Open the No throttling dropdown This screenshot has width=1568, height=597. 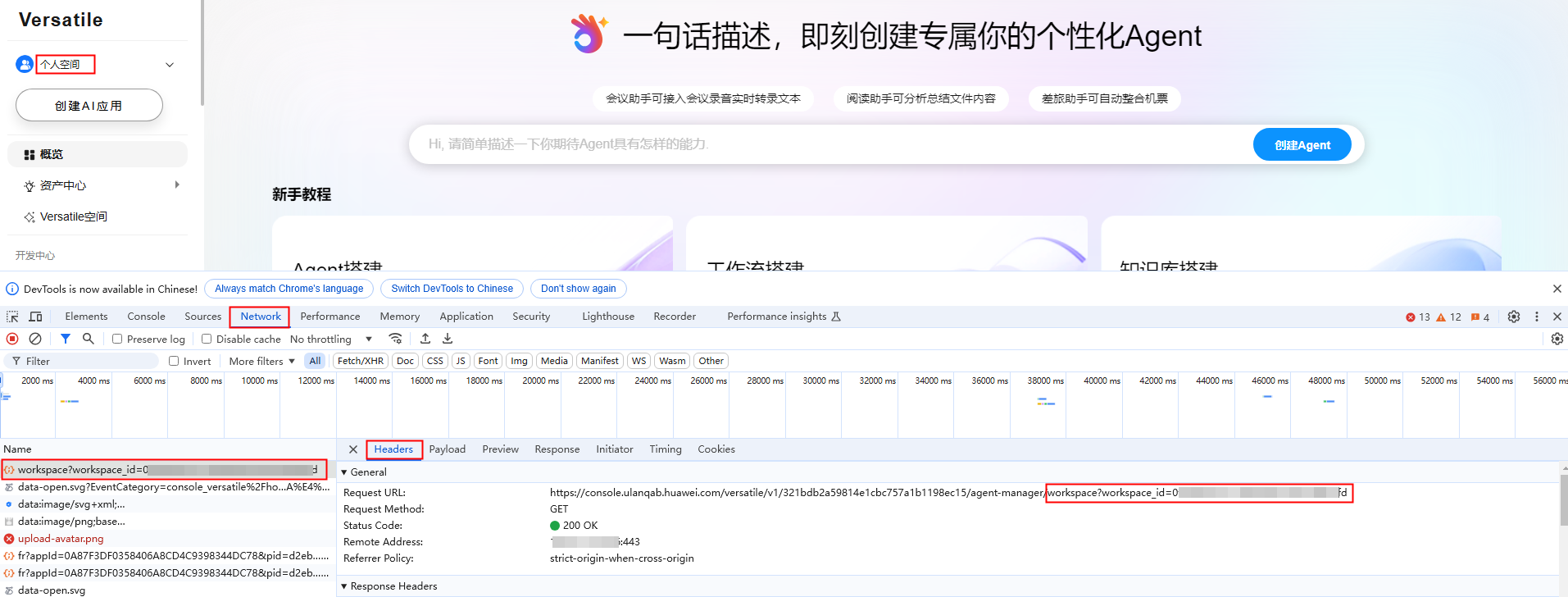pos(331,339)
